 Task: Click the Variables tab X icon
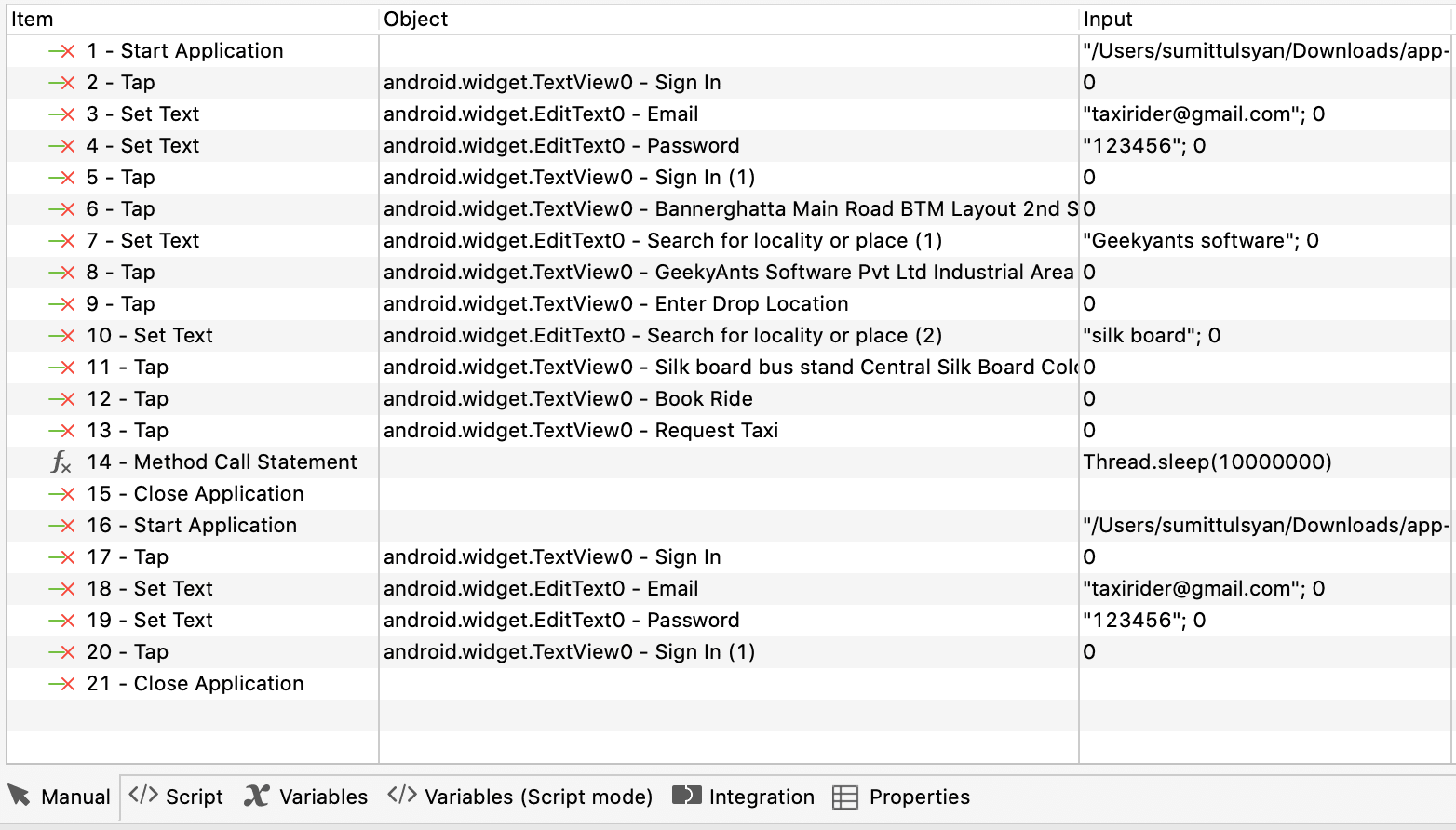(x=257, y=797)
